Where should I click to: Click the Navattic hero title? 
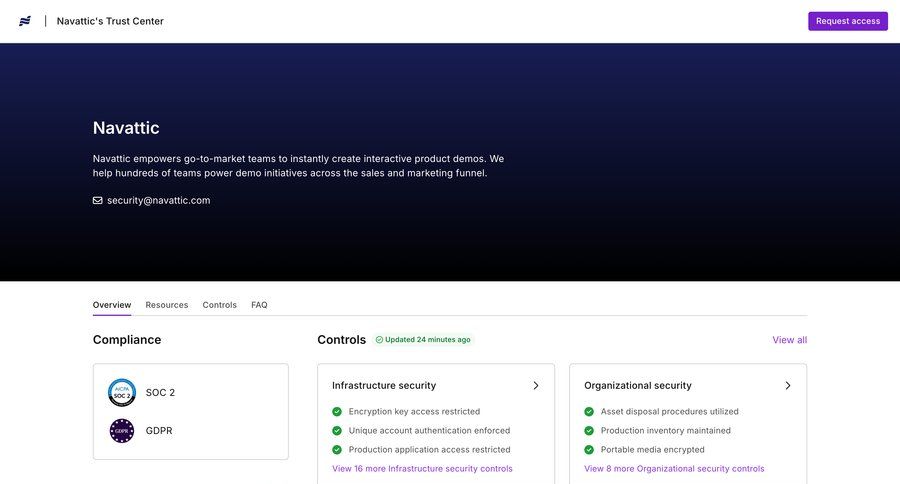(126, 127)
